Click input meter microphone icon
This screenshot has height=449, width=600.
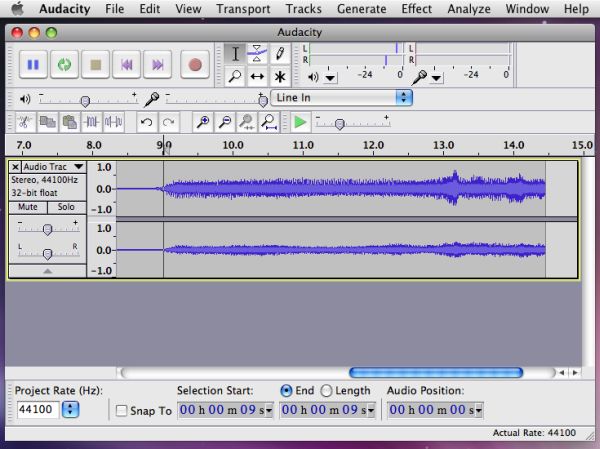tap(419, 78)
